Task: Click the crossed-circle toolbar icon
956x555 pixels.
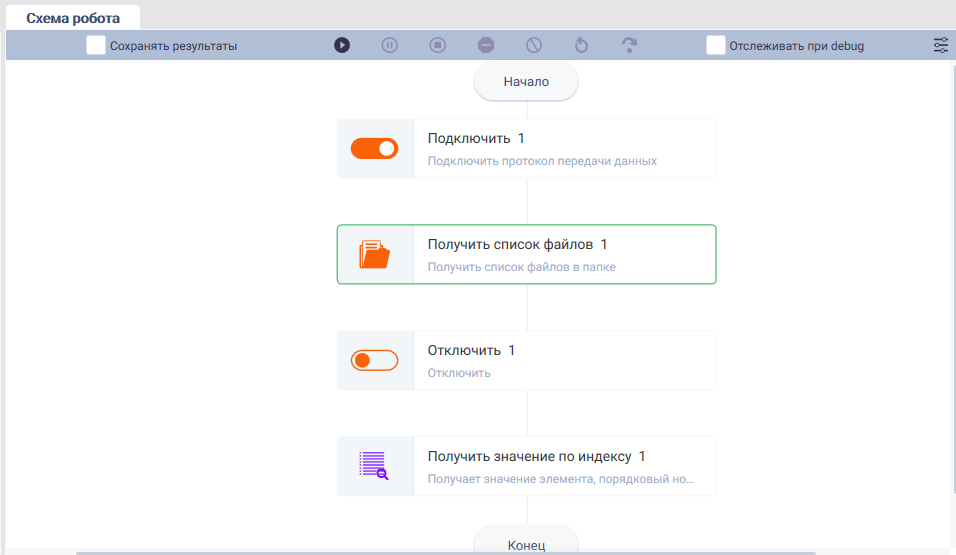Action: click(534, 45)
